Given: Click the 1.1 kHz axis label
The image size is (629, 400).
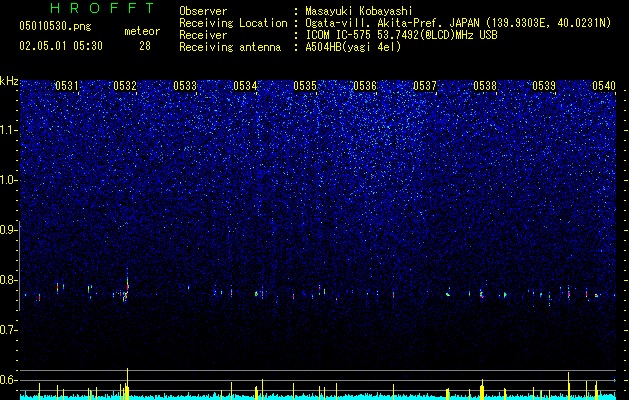Looking at the screenshot, I should point(8,130).
